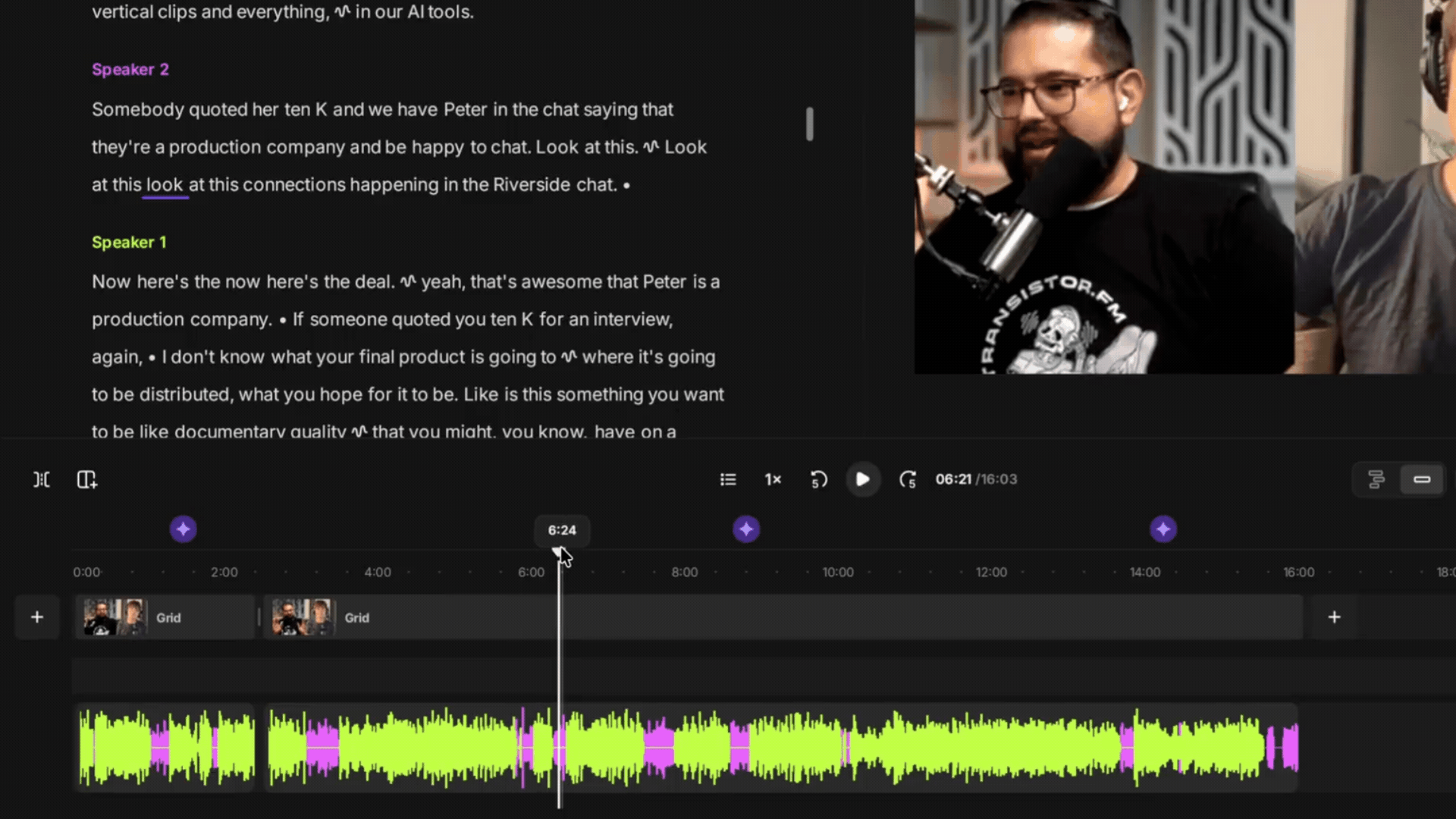Switch to single-track timeline view

pyautogui.click(x=1422, y=479)
